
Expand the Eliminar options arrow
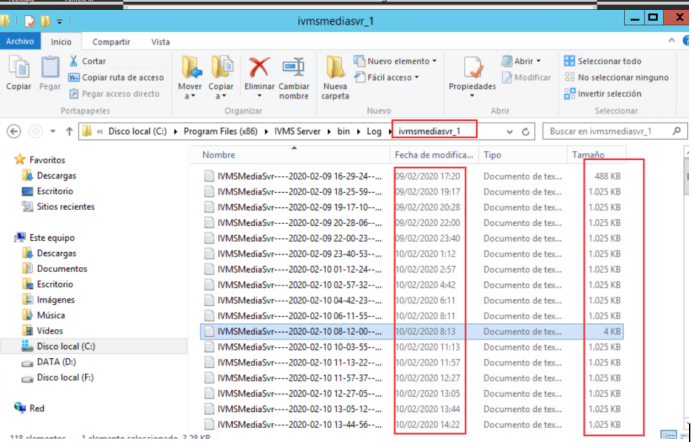(260, 96)
